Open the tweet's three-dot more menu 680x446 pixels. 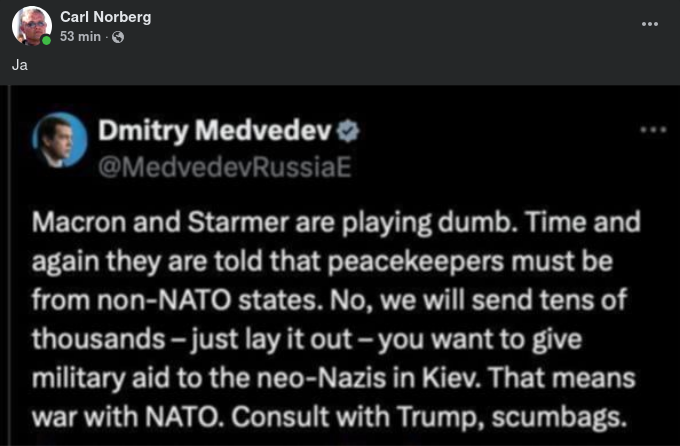tap(651, 130)
